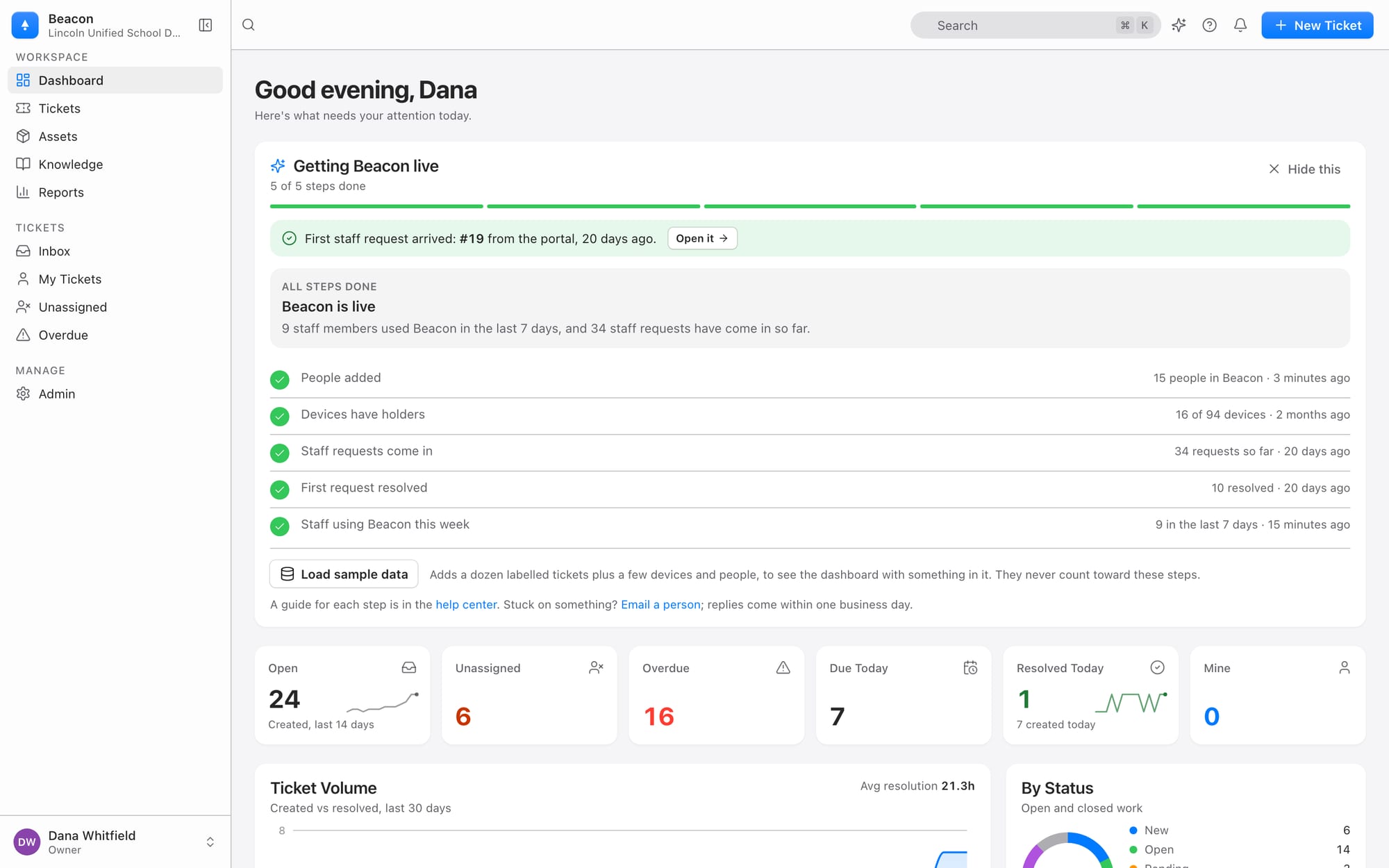The image size is (1389, 868).
Task: Show Unassigned tickets in sidebar
Action: tap(115, 307)
